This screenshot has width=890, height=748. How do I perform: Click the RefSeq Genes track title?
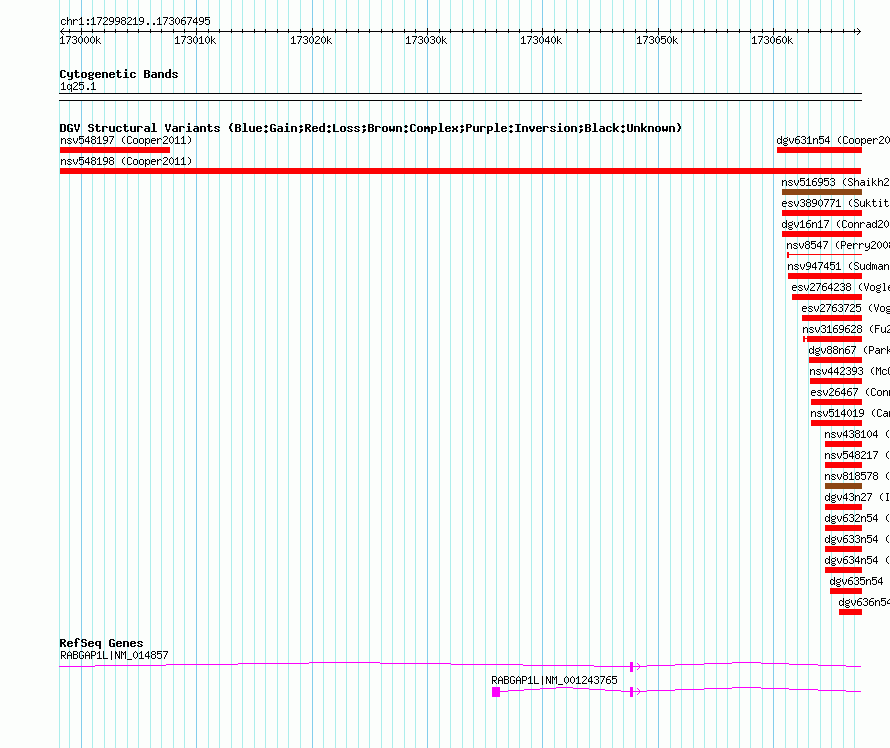[101, 643]
